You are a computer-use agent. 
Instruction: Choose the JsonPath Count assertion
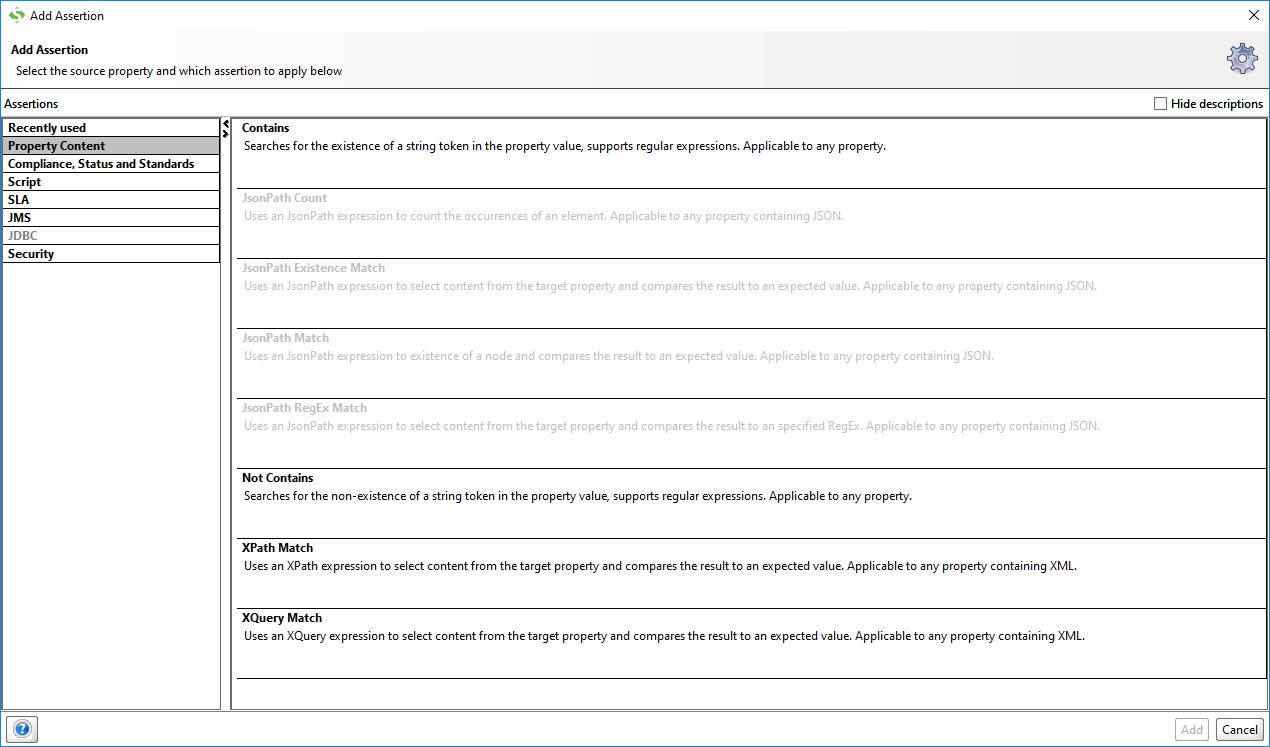[751, 224]
